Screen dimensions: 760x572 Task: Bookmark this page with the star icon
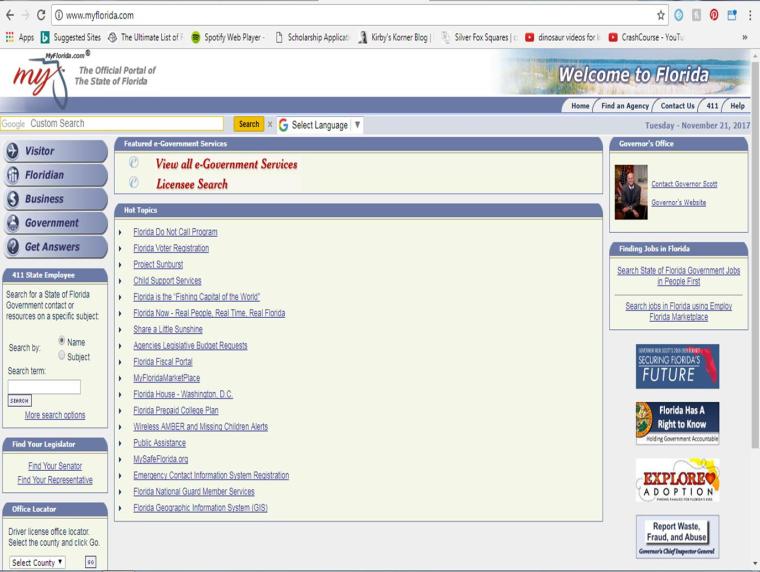(661, 16)
